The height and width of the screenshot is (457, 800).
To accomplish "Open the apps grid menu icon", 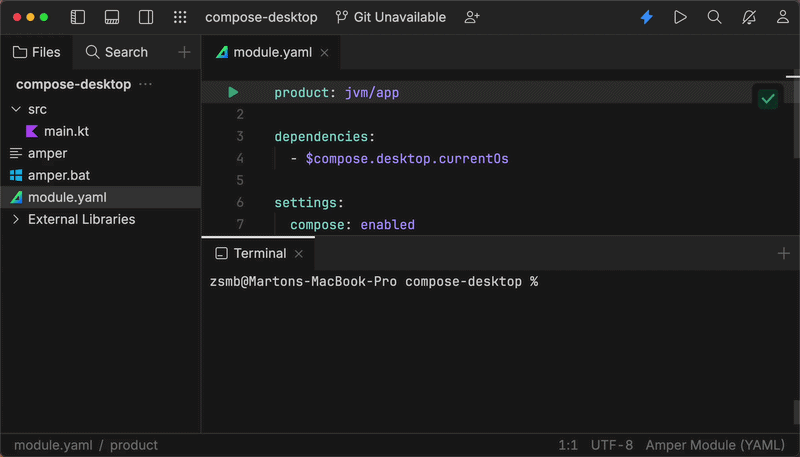I will 180,17.
